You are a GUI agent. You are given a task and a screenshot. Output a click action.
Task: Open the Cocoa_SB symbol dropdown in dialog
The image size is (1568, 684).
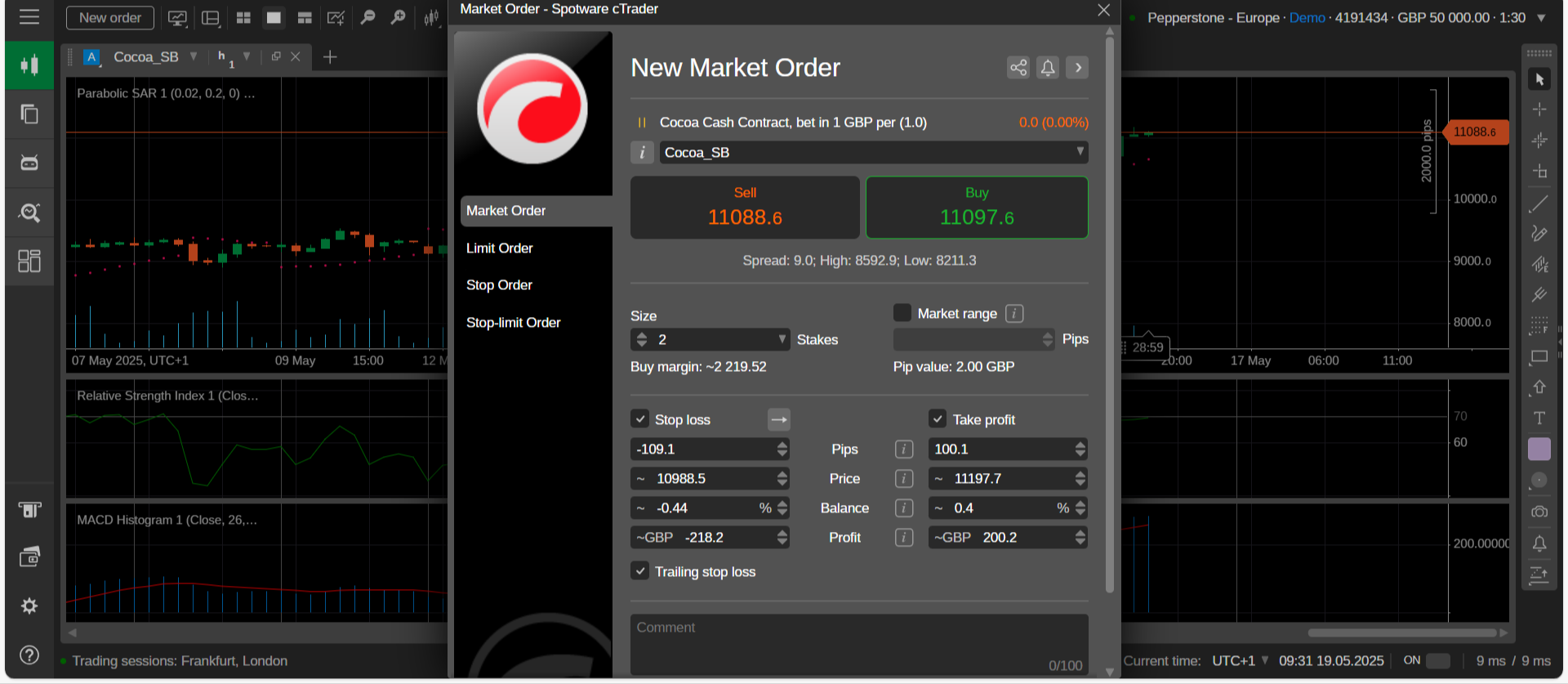[x=1080, y=152]
